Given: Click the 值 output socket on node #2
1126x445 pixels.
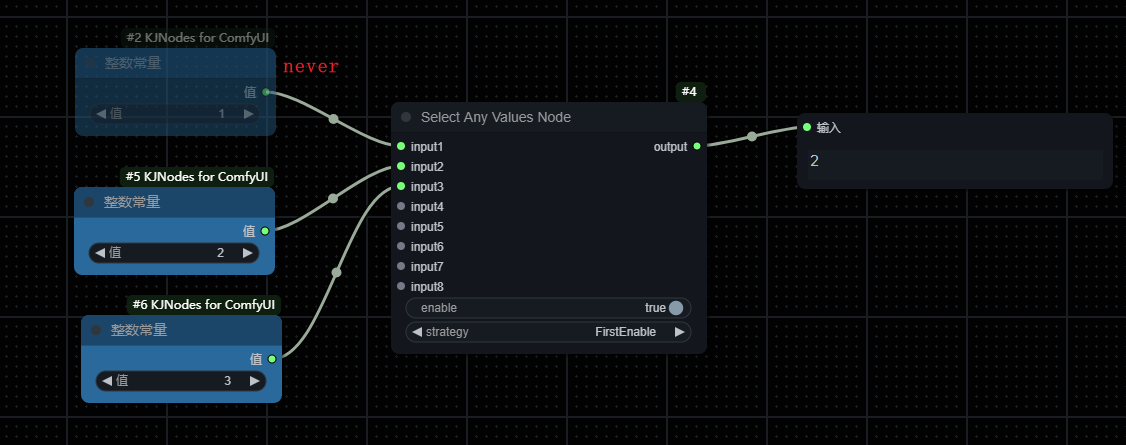Looking at the screenshot, I should (x=266, y=92).
